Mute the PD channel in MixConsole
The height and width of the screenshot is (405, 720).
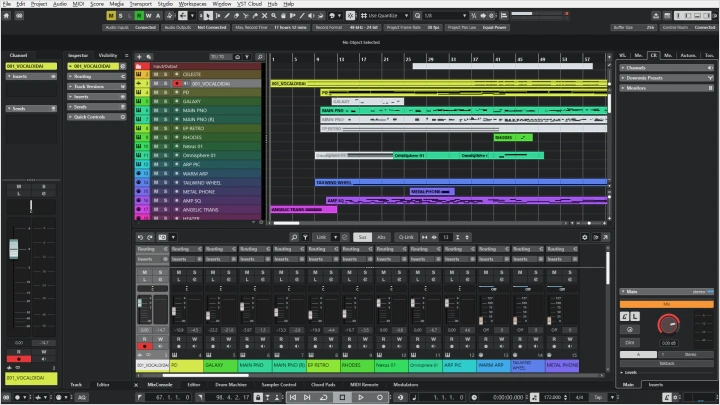[179, 272]
